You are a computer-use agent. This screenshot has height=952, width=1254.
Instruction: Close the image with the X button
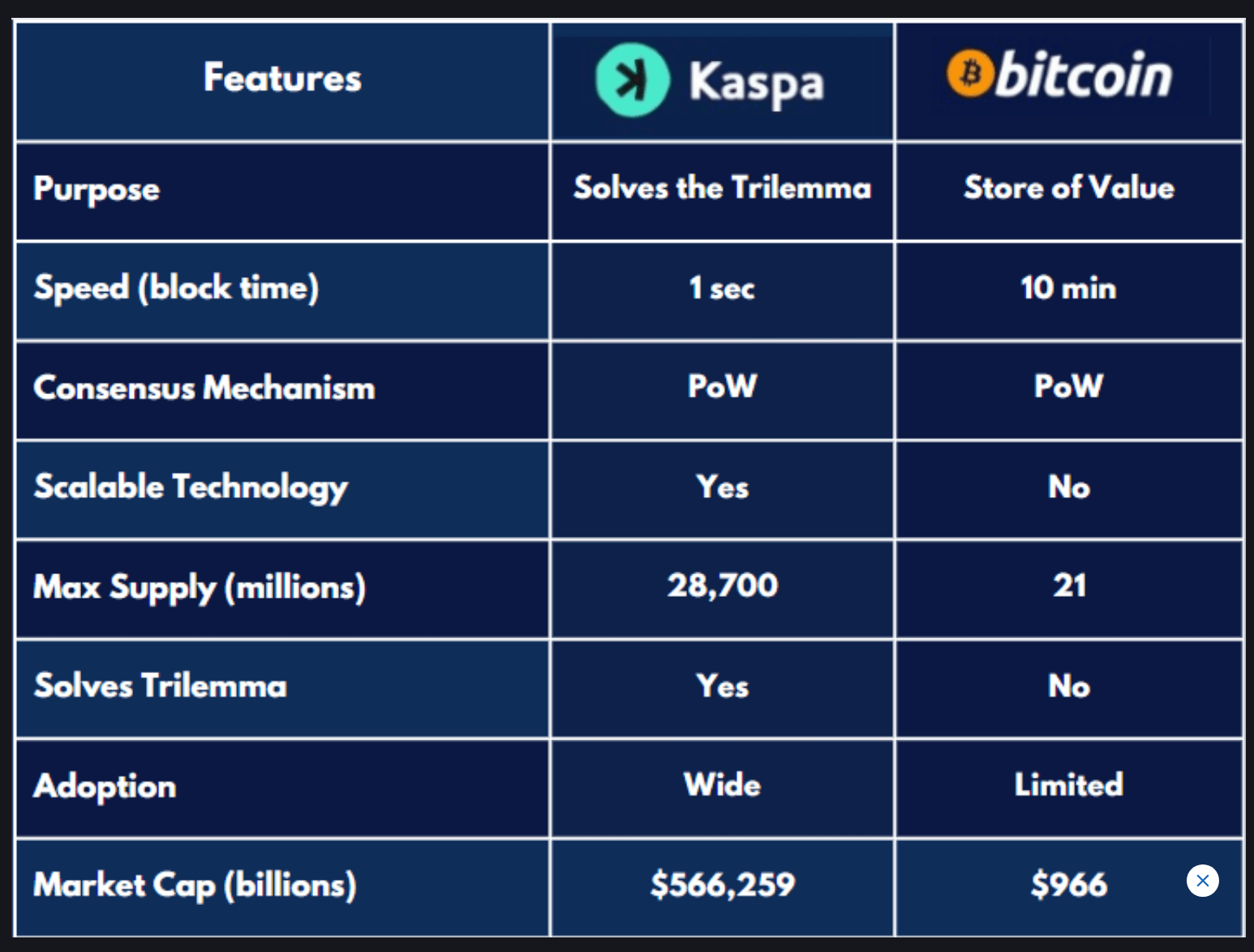[1202, 881]
